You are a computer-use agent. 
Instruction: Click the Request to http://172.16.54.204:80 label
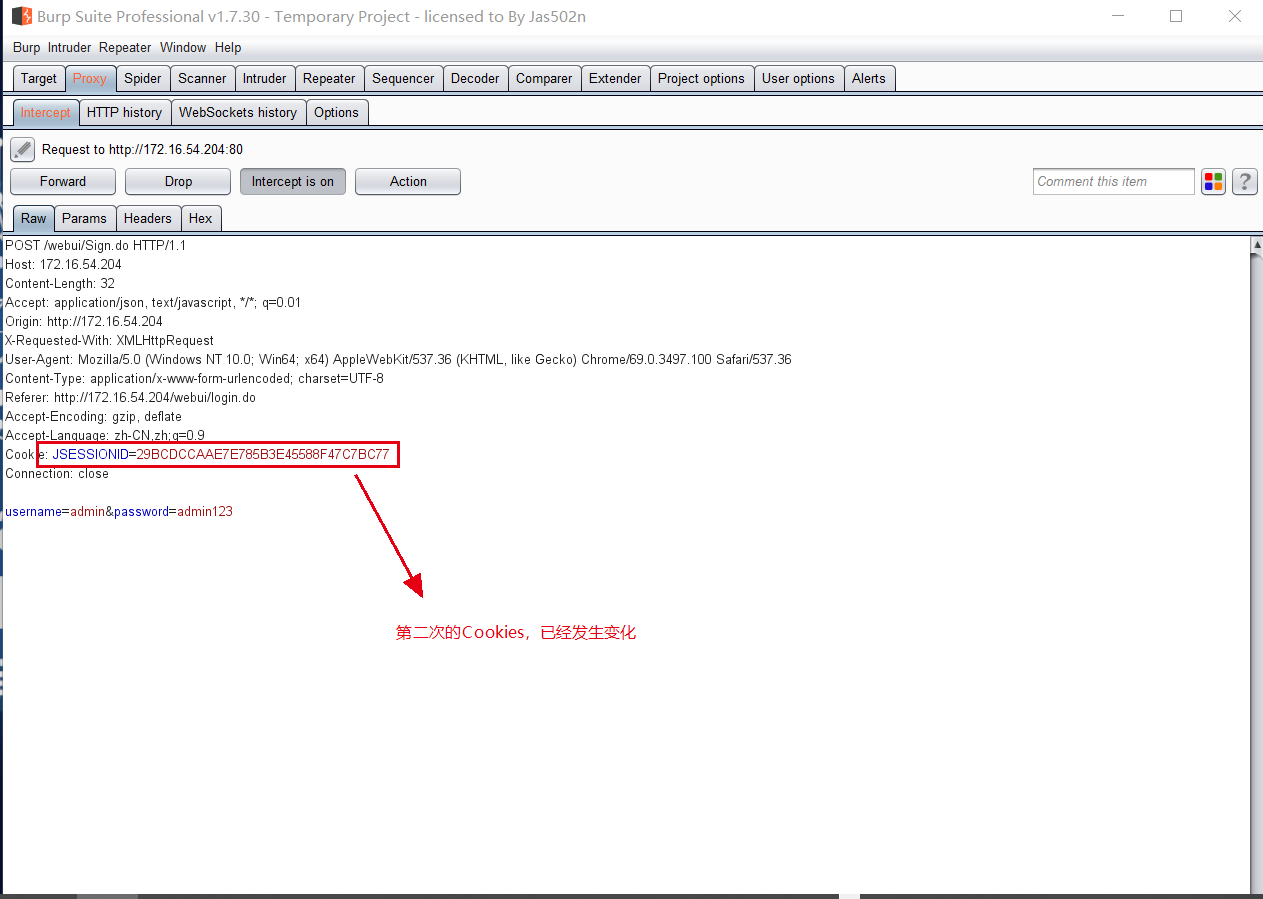142,150
